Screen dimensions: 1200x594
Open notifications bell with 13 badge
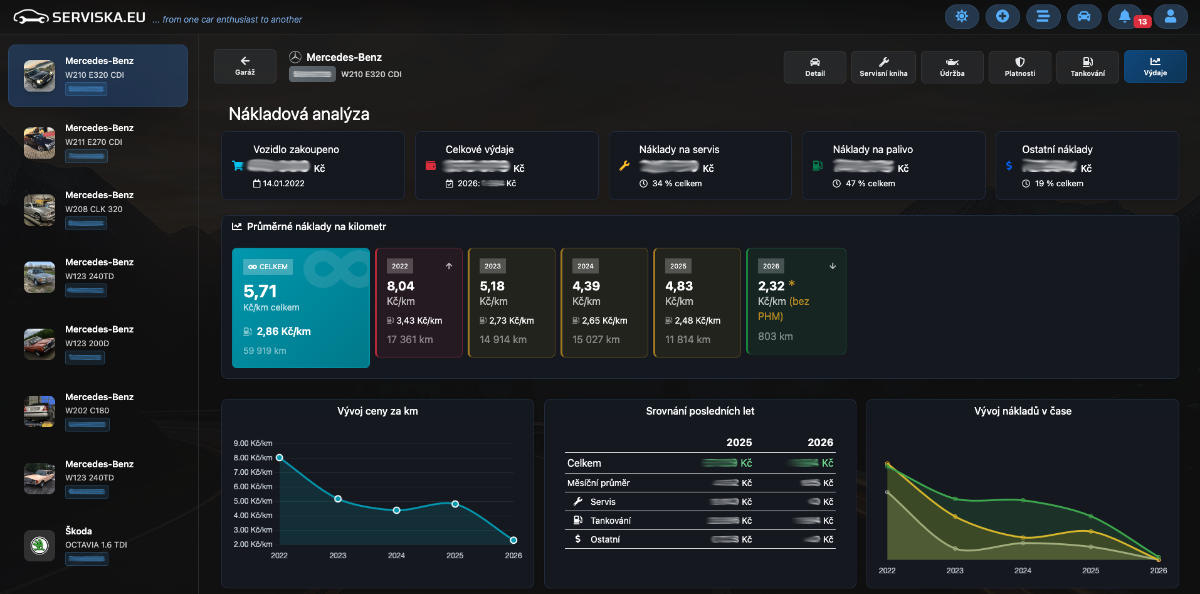(1125, 16)
